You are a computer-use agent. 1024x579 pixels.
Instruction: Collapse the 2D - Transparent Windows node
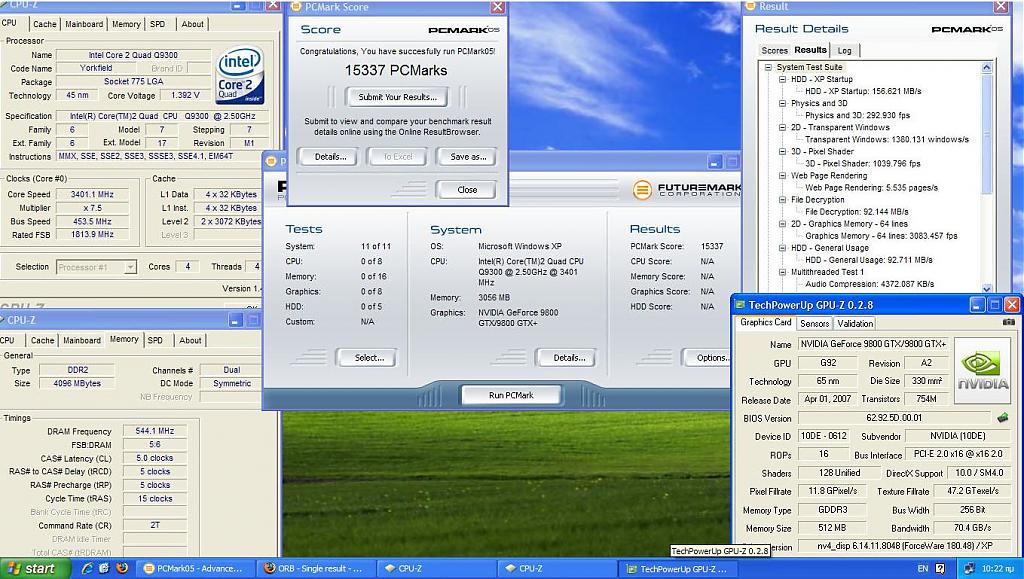782,127
